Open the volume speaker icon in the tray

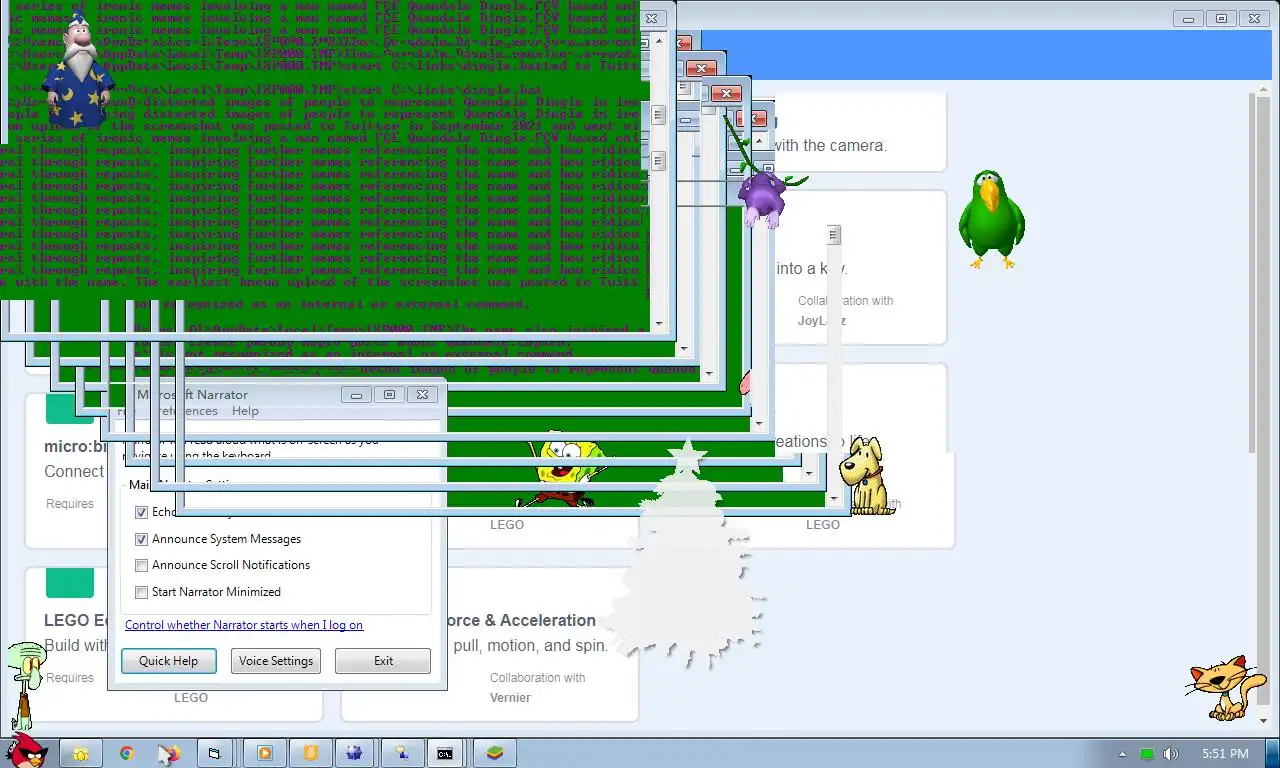coord(1171,754)
